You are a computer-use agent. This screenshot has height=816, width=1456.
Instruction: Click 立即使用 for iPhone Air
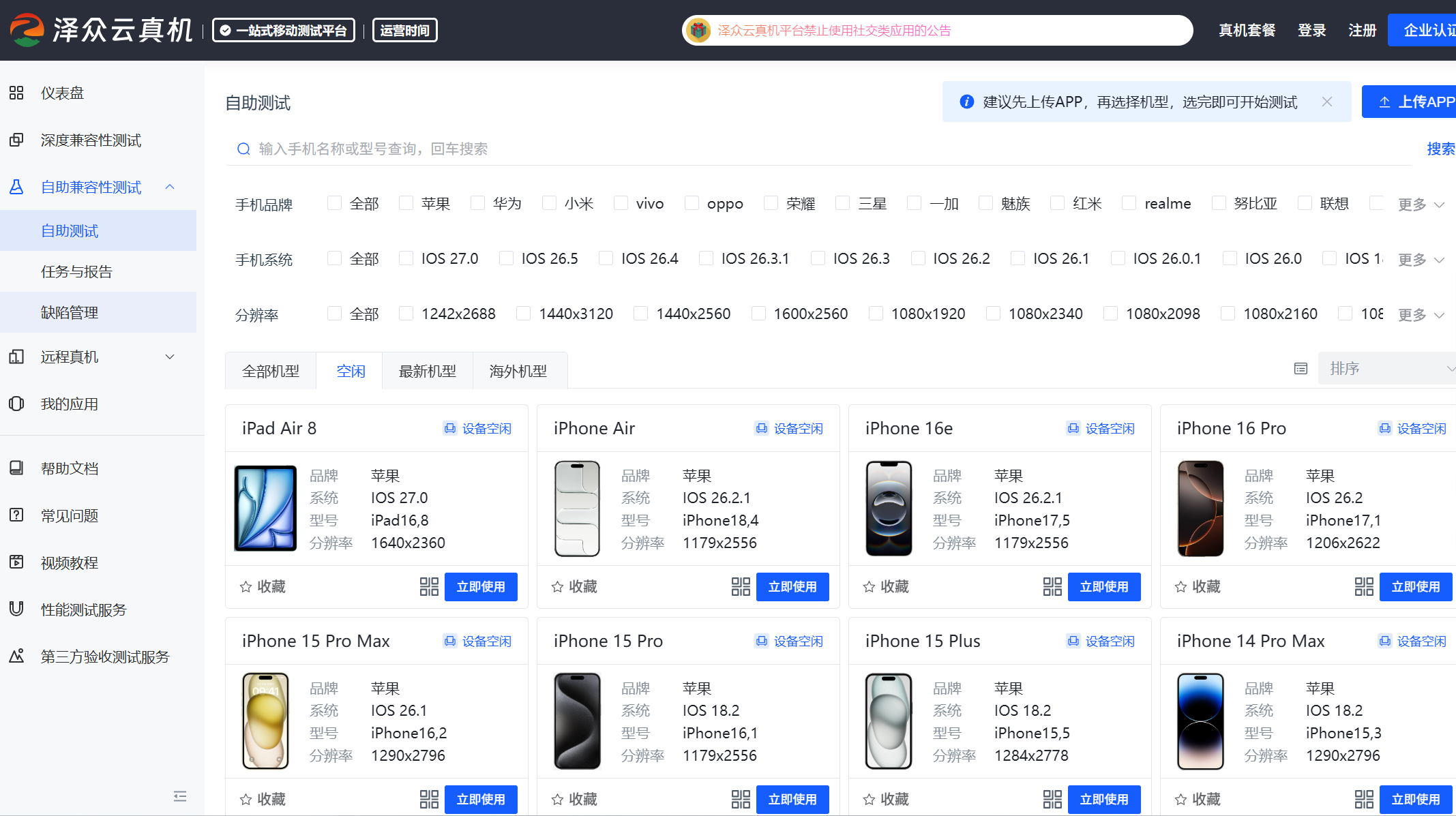792,587
